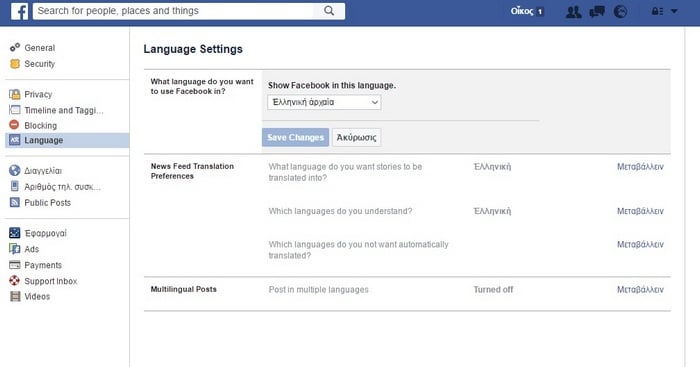
Task: Open the notifications globe icon
Action: [620, 12]
